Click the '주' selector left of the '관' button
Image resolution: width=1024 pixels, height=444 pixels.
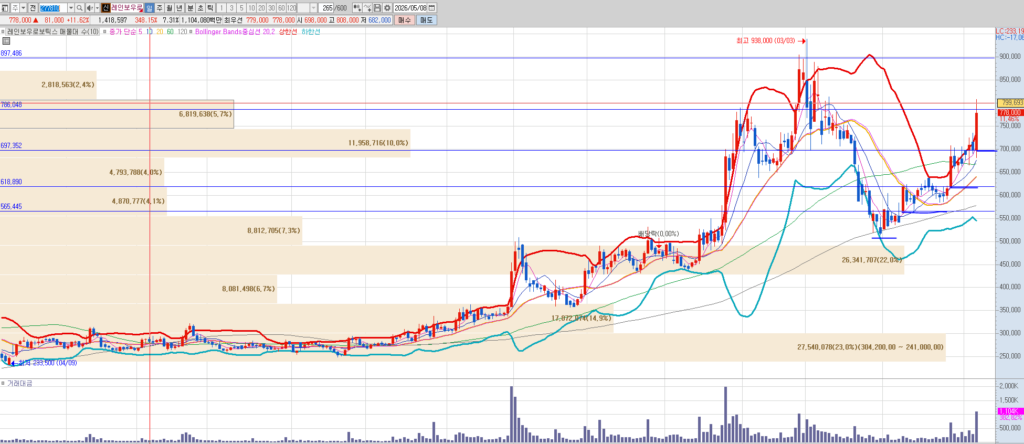15,8
